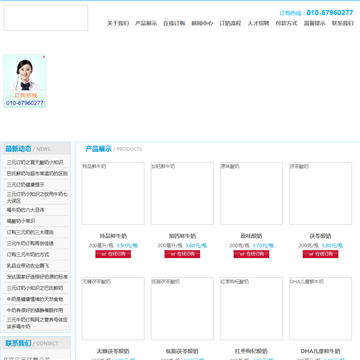This screenshot has width=360, height=360.
Task: Open news 喝牛奶的六大忌讳
Action: point(26,210)
